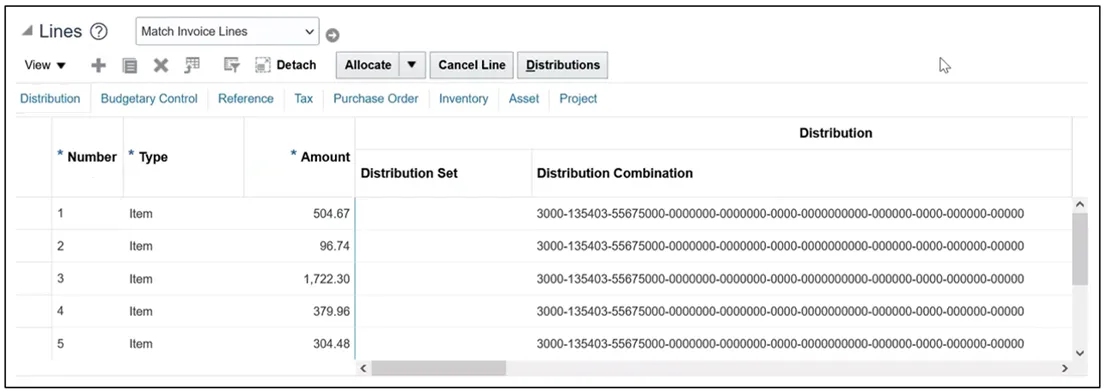The image size is (1105, 391).
Task: Click the Item type in line 2
Action: point(141,246)
